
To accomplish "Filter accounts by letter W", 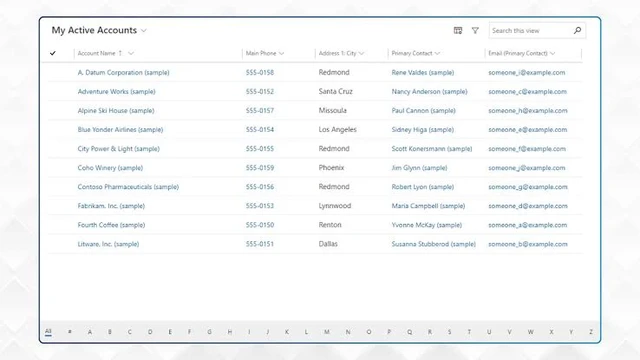I will [x=531, y=332].
